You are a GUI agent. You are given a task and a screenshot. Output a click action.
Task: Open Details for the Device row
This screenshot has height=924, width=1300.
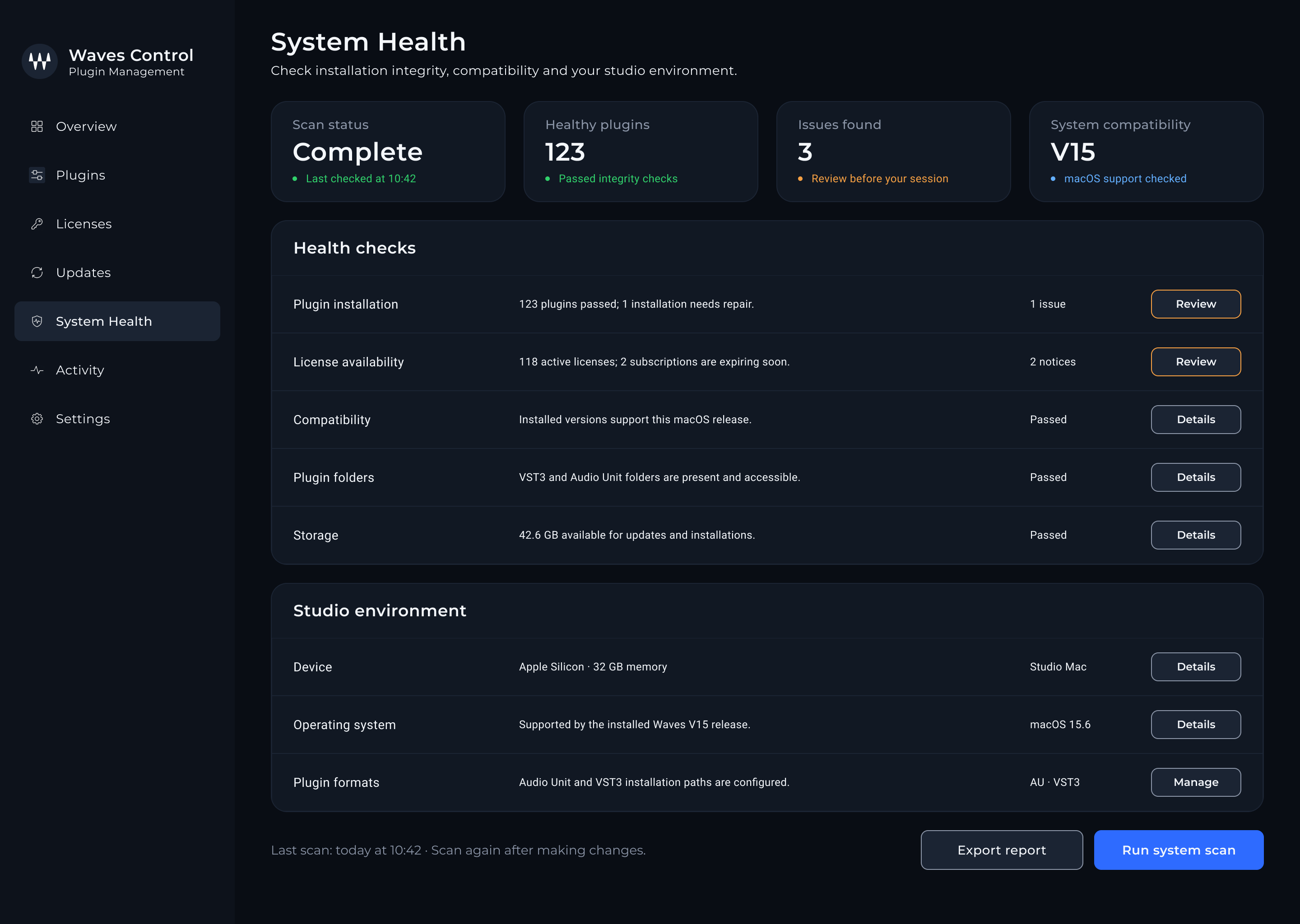tap(1196, 667)
